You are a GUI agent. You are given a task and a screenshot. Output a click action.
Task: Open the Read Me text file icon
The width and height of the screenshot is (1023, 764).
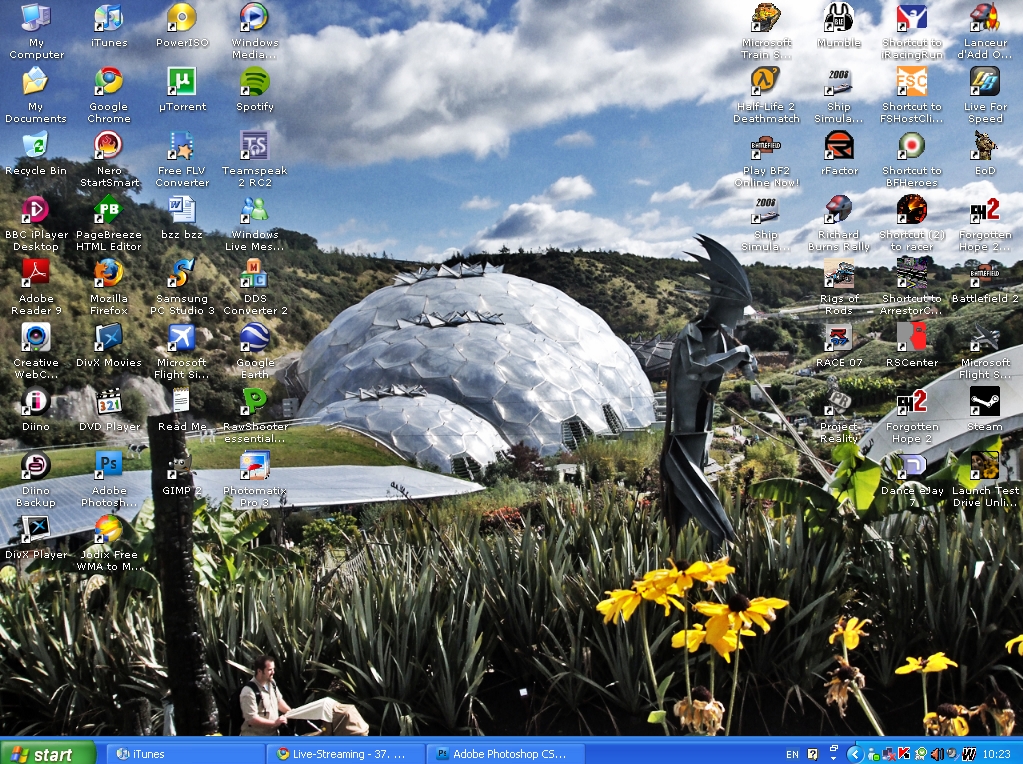pyautogui.click(x=182, y=402)
